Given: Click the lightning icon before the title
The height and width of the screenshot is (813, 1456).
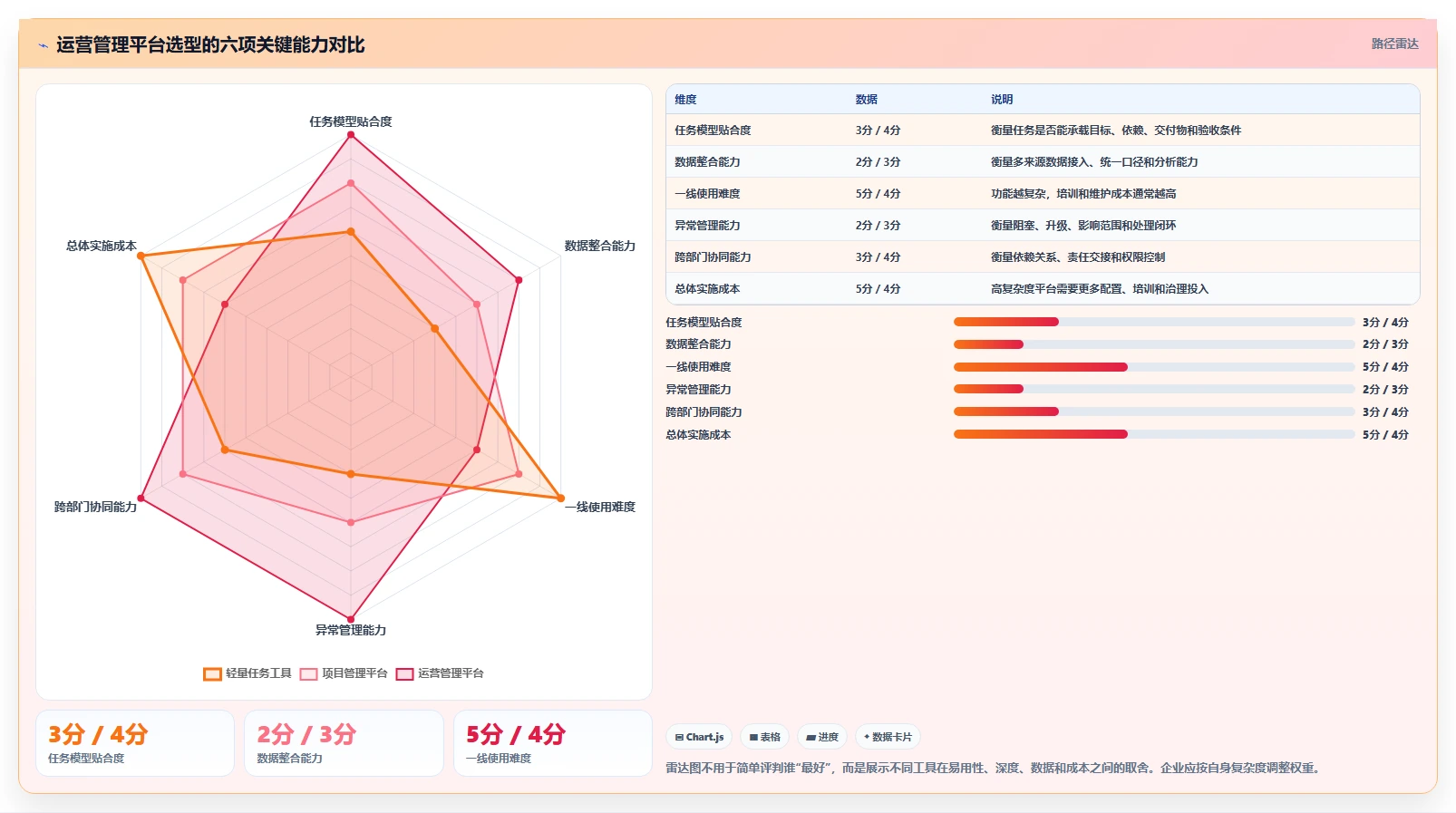Looking at the screenshot, I should [43, 45].
